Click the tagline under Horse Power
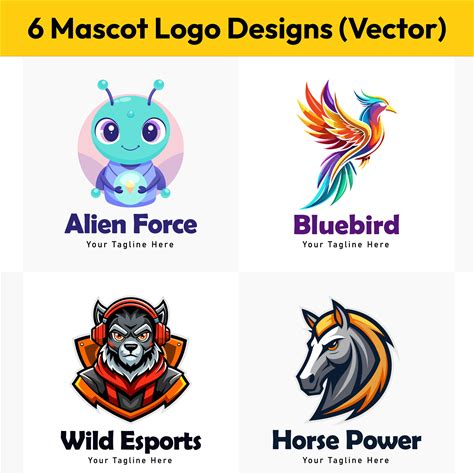Image resolution: width=474 pixels, height=474 pixels. pyautogui.click(x=346, y=460)
